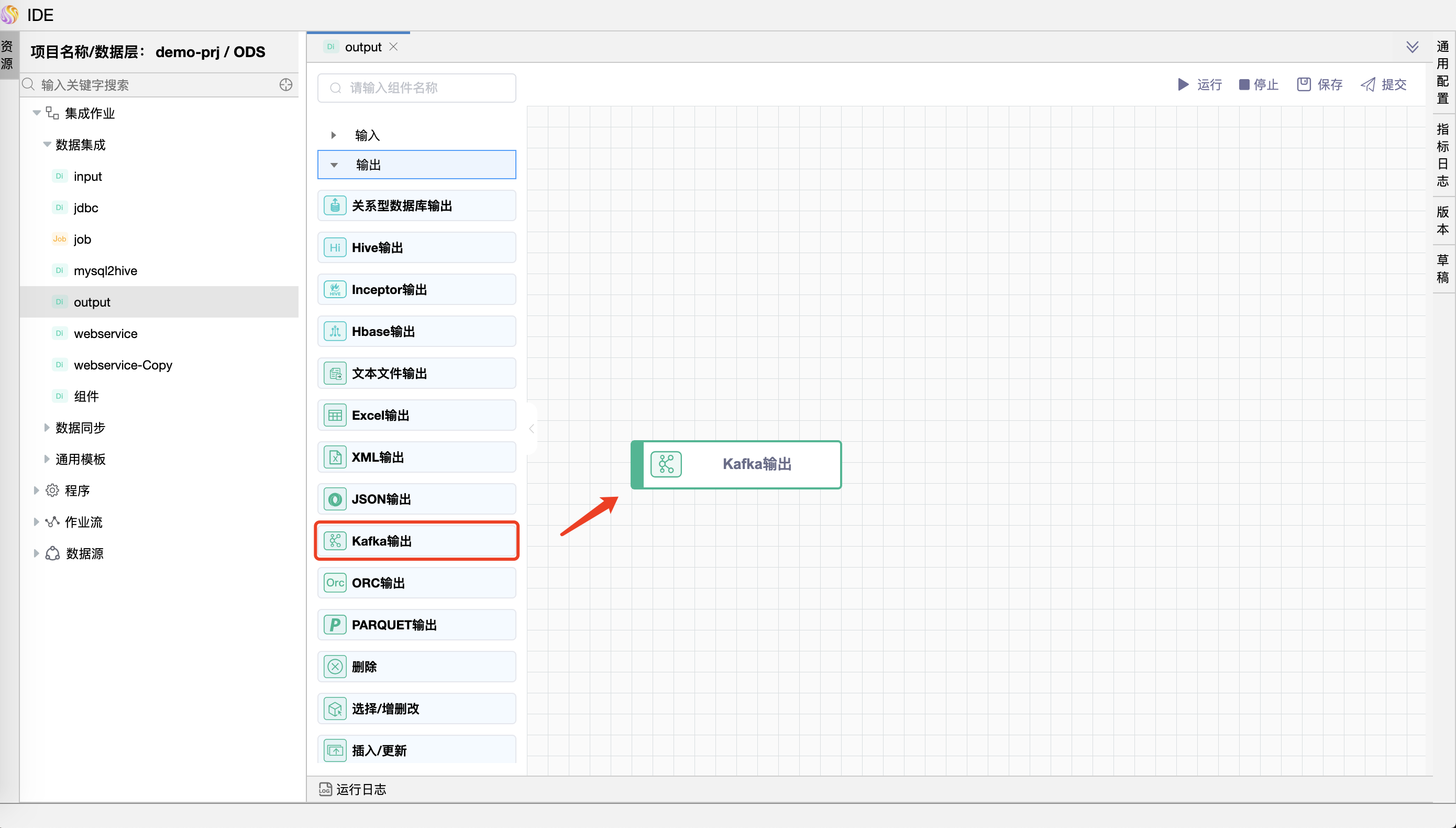Click the Excel输出 icon

(x=334, y=414)
